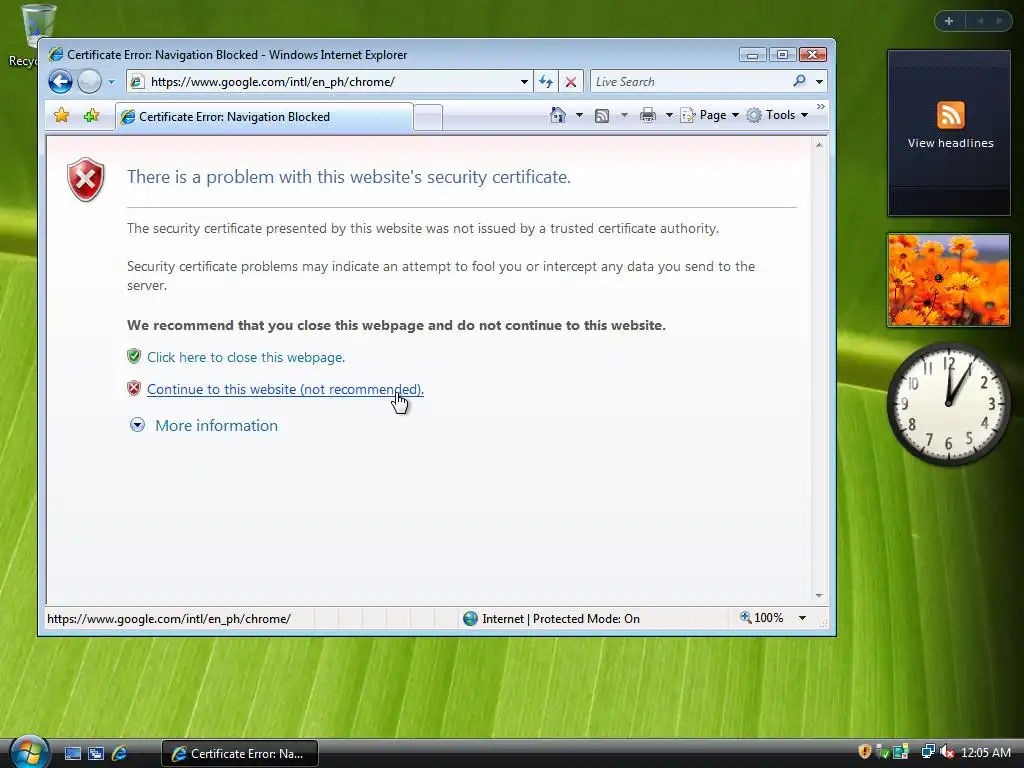The height and width of the screenshot is (768, 1024).
Task: Expand the Feeds dropdown arrow
Action: click(x=624, y=116)
